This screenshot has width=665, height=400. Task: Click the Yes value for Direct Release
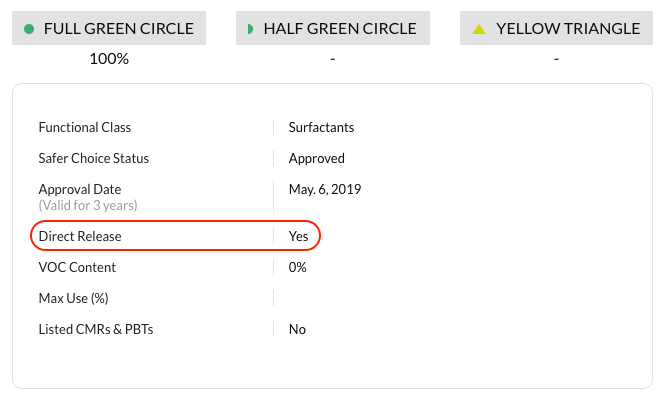coord(298,237)
